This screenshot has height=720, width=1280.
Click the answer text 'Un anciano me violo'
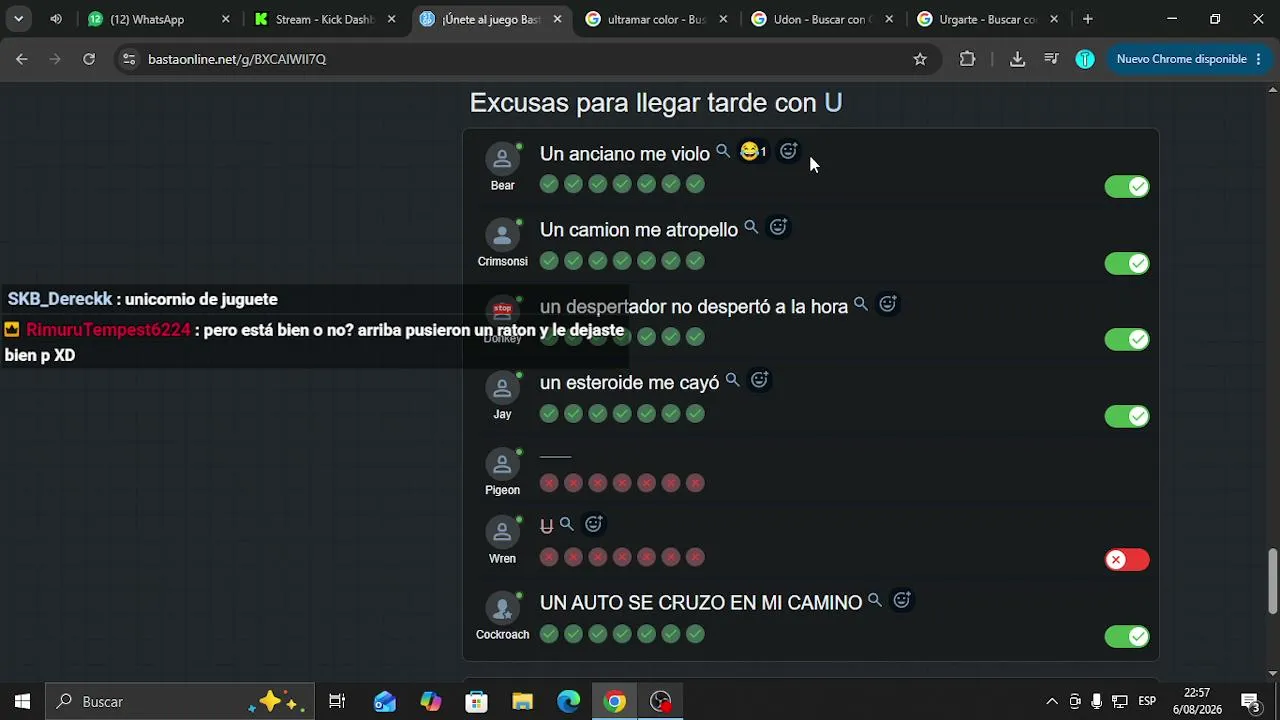[x=624, y=154]
